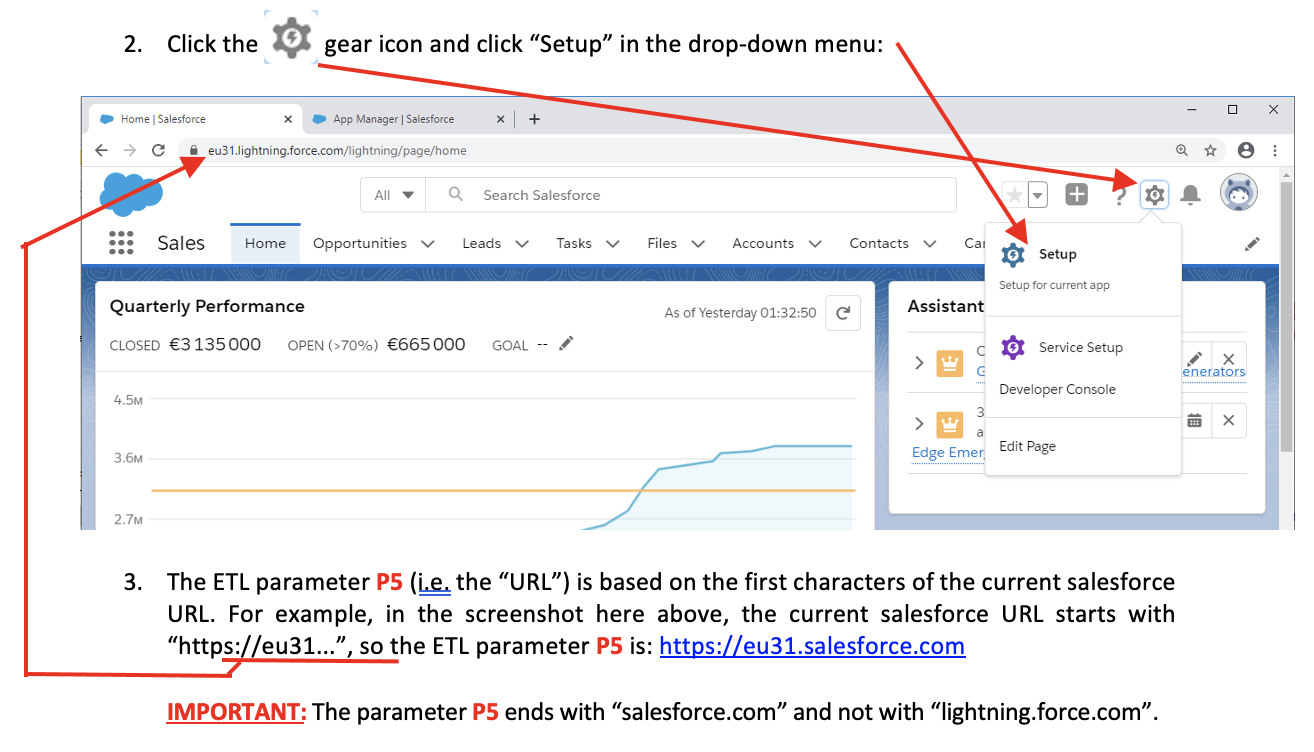Select Setup in the drop-down menu
Screen dimensions: 1314x752
[x=1057, y=255]
